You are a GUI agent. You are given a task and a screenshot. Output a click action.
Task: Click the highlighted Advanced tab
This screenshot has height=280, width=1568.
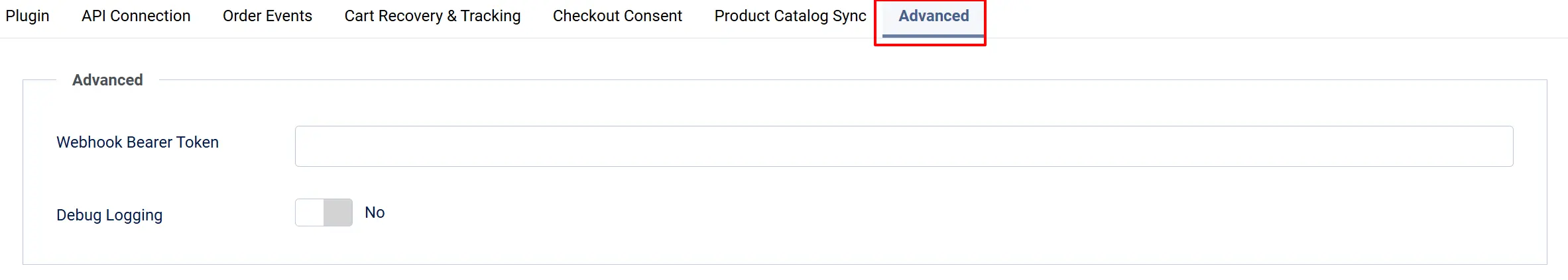point(934,16)
